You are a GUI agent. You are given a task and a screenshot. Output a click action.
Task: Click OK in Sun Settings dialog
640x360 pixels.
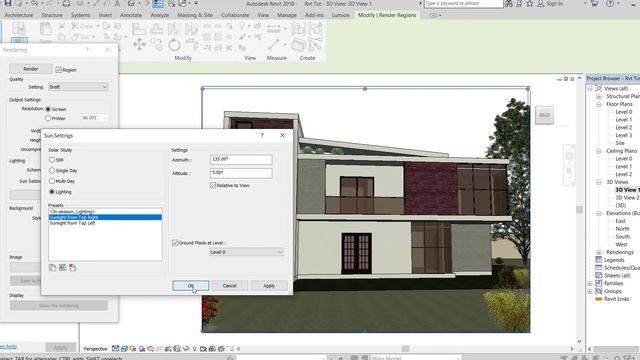coord(191,286)
